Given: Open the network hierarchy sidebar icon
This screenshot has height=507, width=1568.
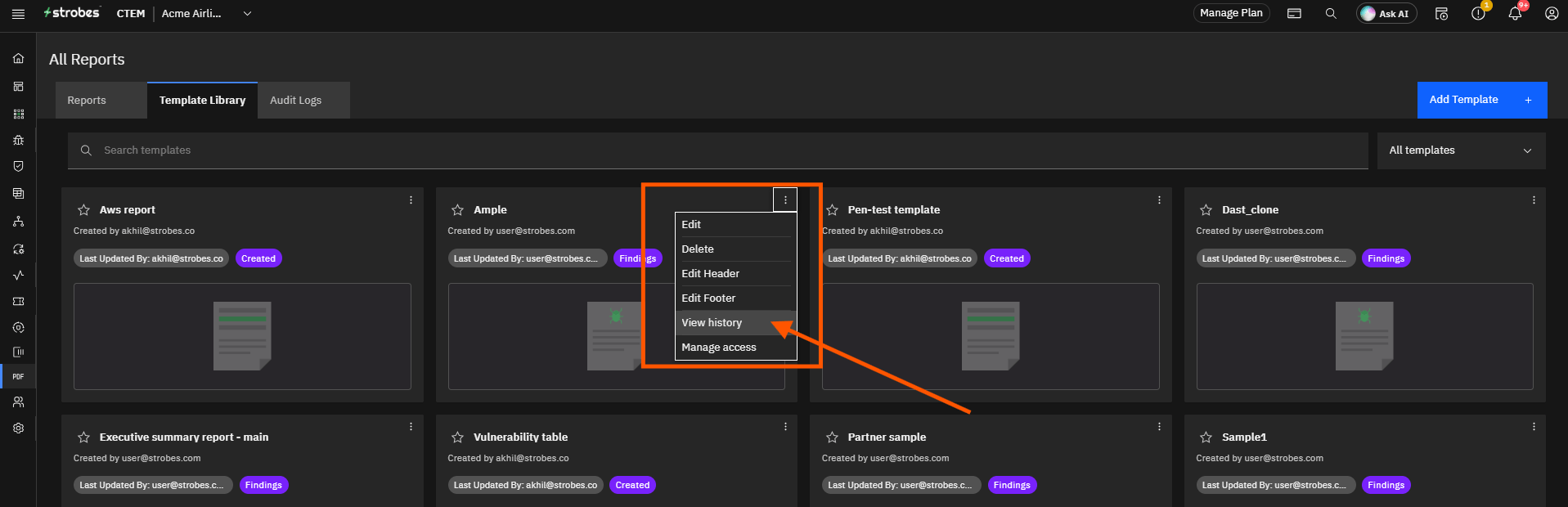Looking at the screenshot, I should click(18, 222).
